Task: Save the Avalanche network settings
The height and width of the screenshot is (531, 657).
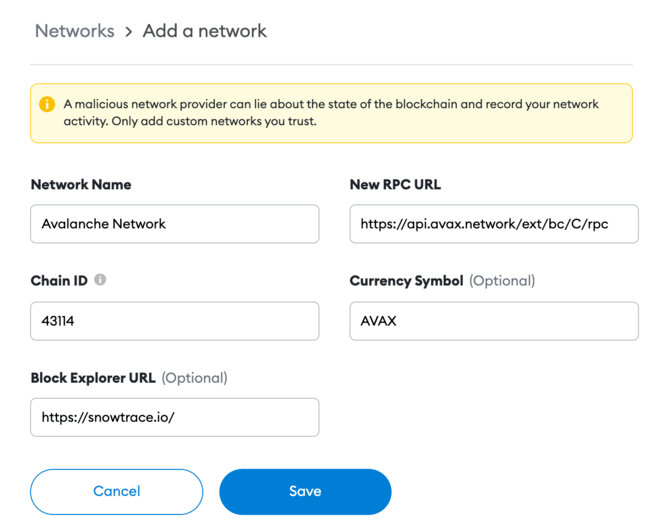Action: 305,491
